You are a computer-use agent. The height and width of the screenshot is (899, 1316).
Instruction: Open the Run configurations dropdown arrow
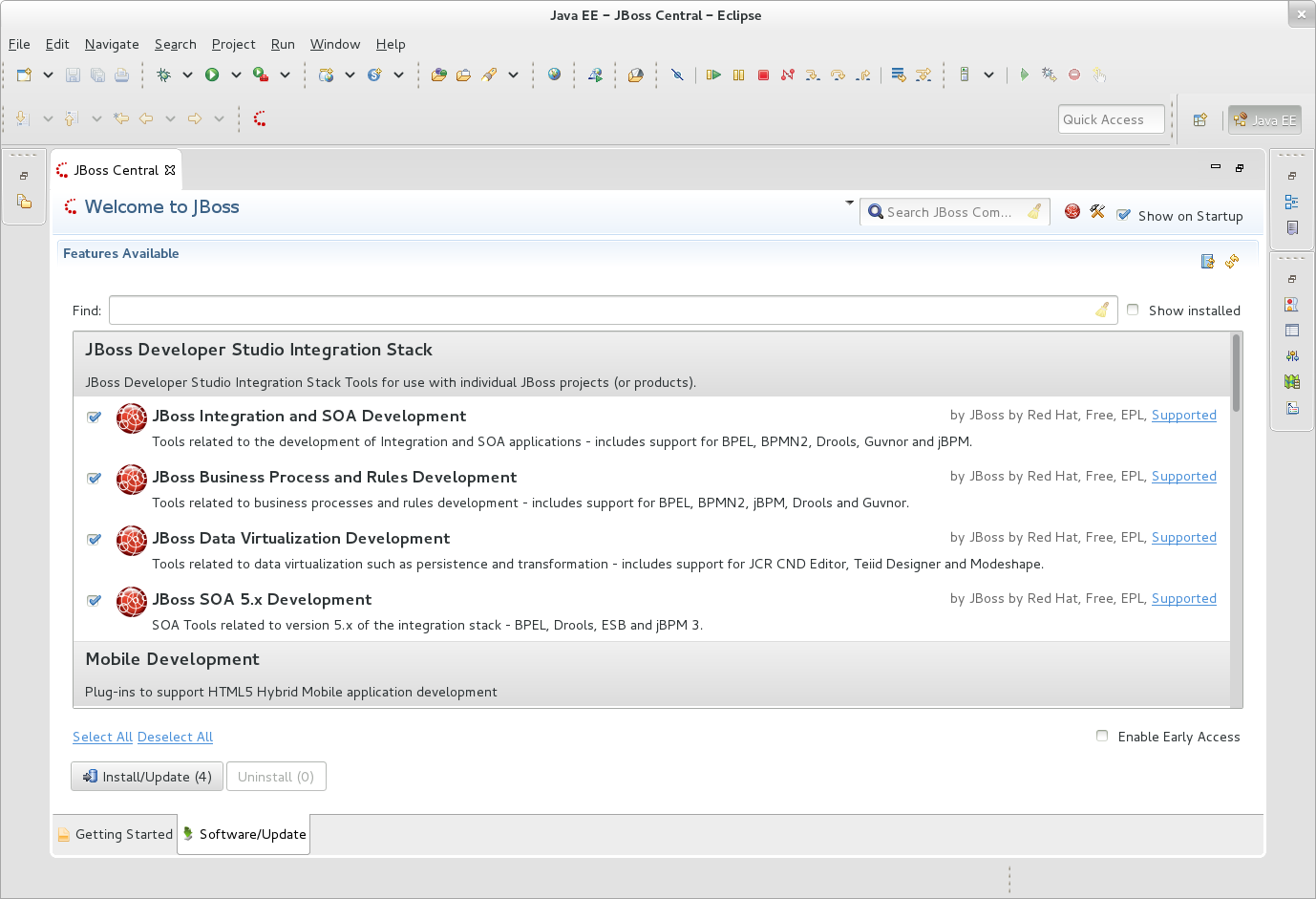236,75
